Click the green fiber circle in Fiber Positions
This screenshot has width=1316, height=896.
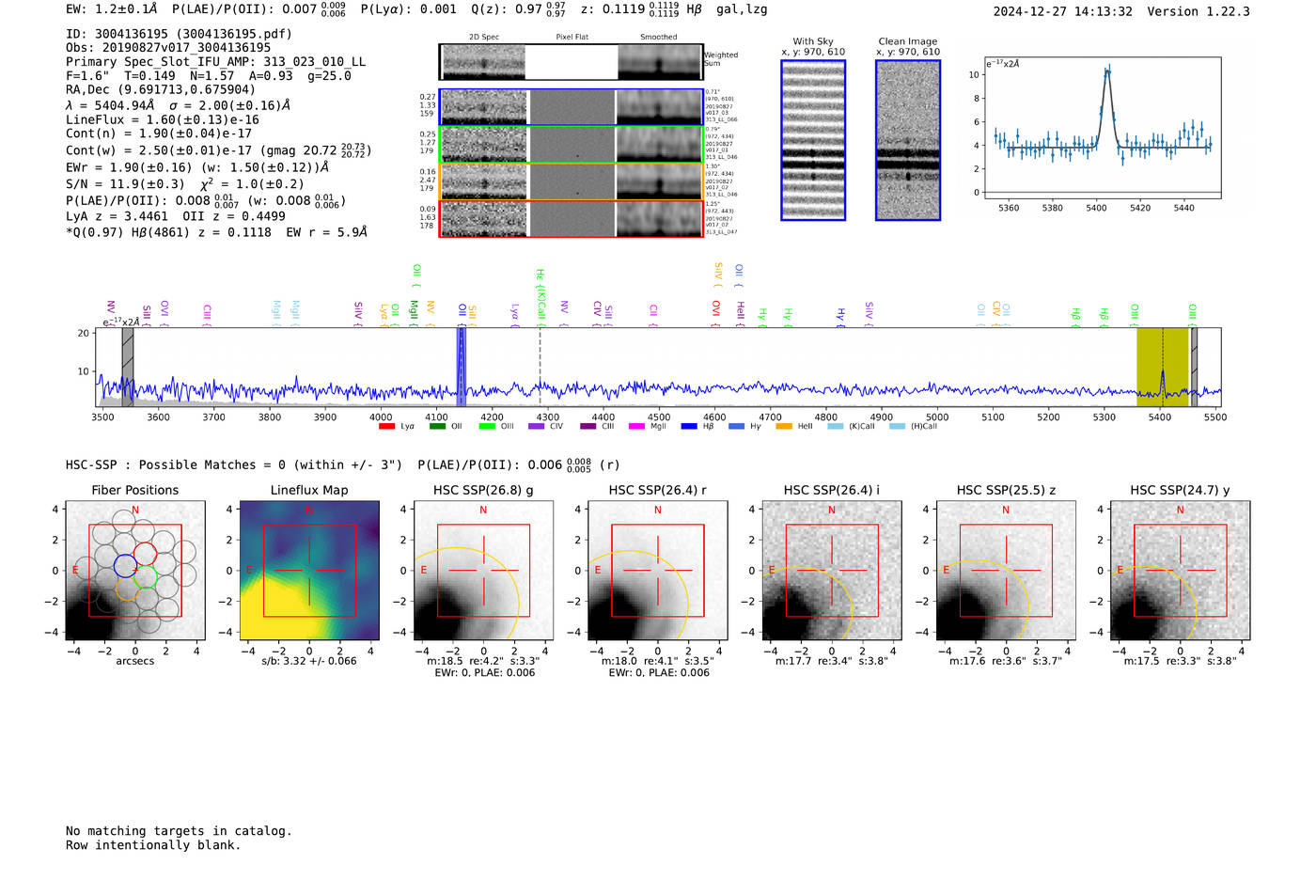click(146, 578)
